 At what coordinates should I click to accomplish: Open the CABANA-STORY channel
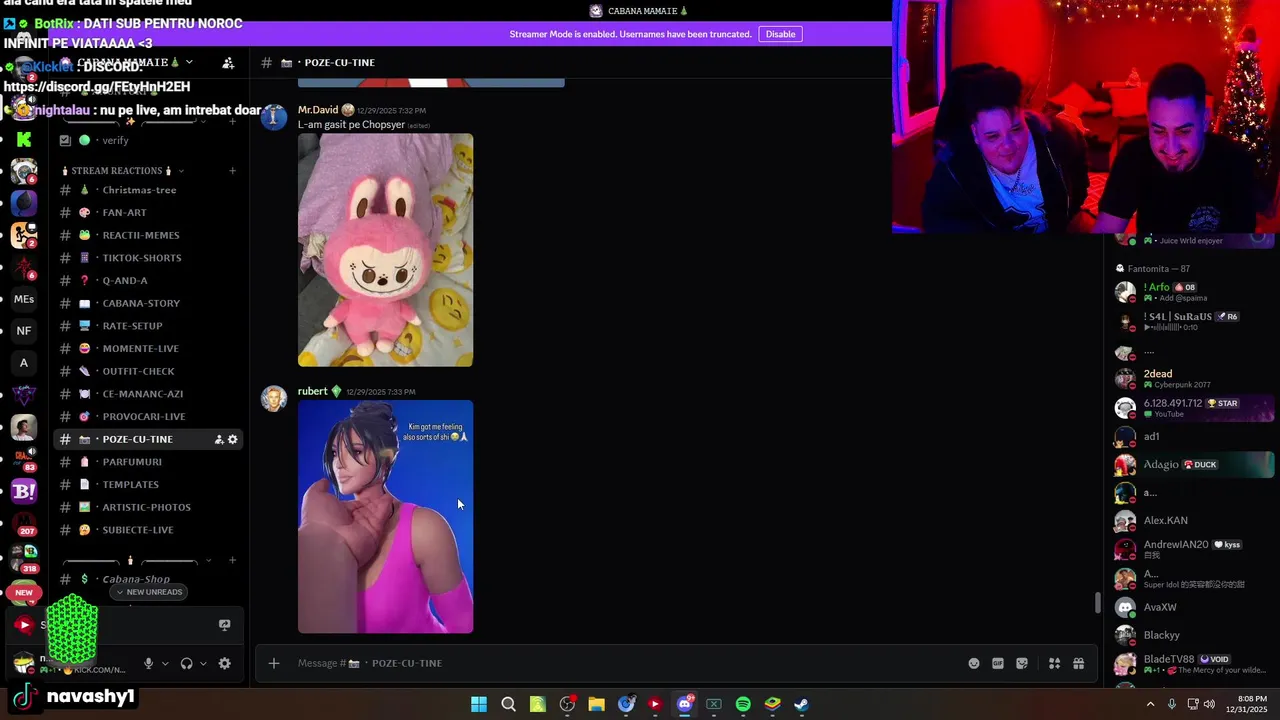coord(150,303)
